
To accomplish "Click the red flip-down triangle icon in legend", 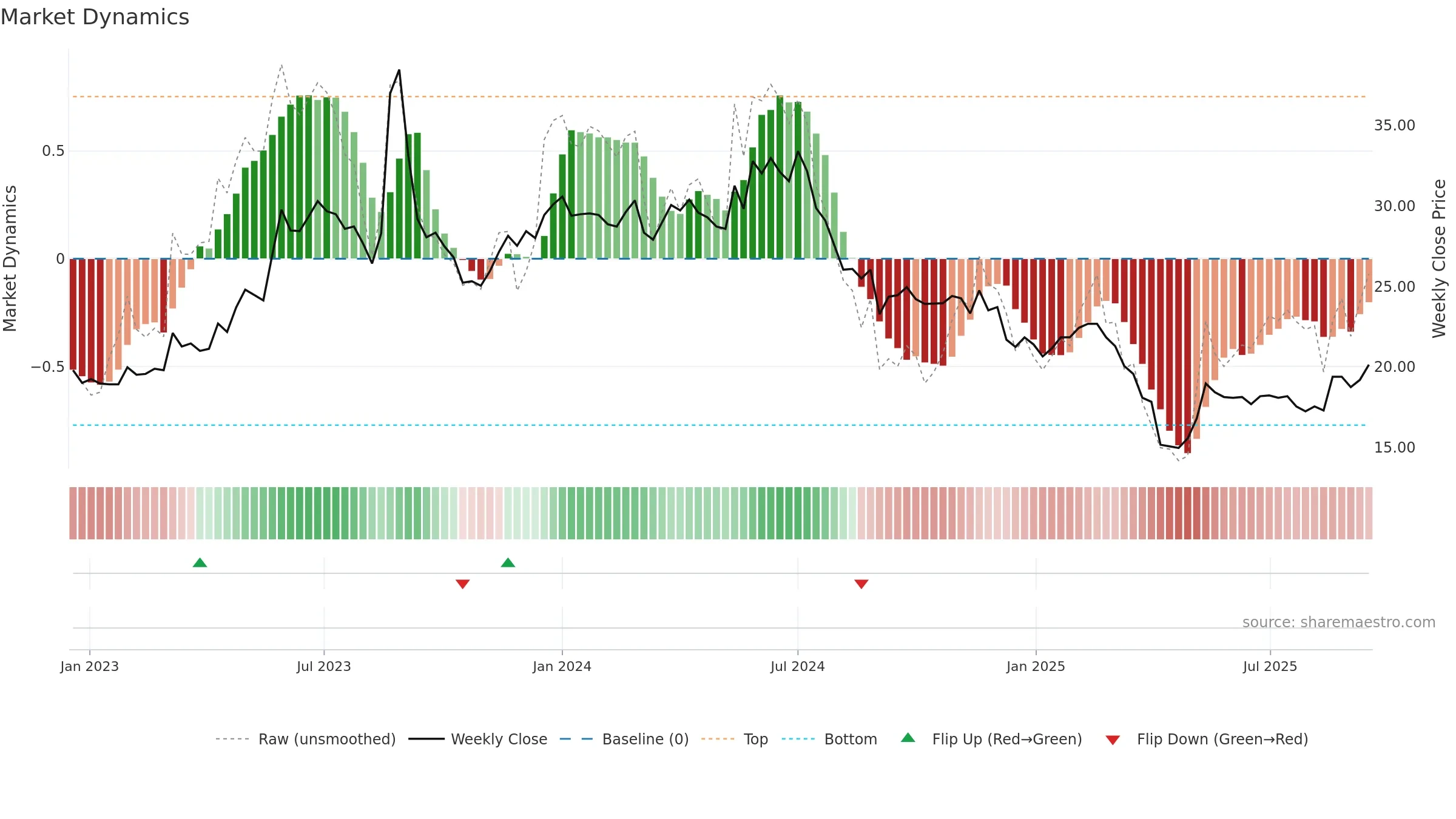I will point(1113,740).
